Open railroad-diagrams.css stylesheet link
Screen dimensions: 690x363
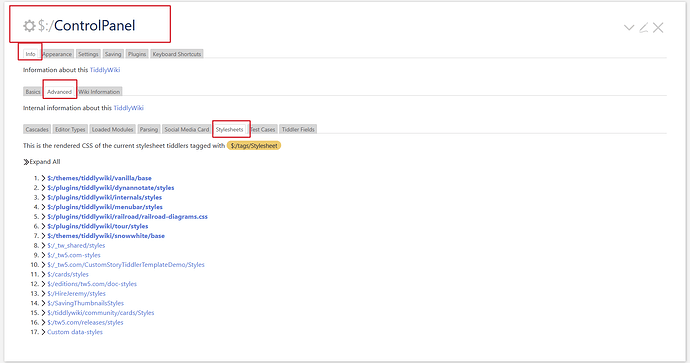click(128, 216)
